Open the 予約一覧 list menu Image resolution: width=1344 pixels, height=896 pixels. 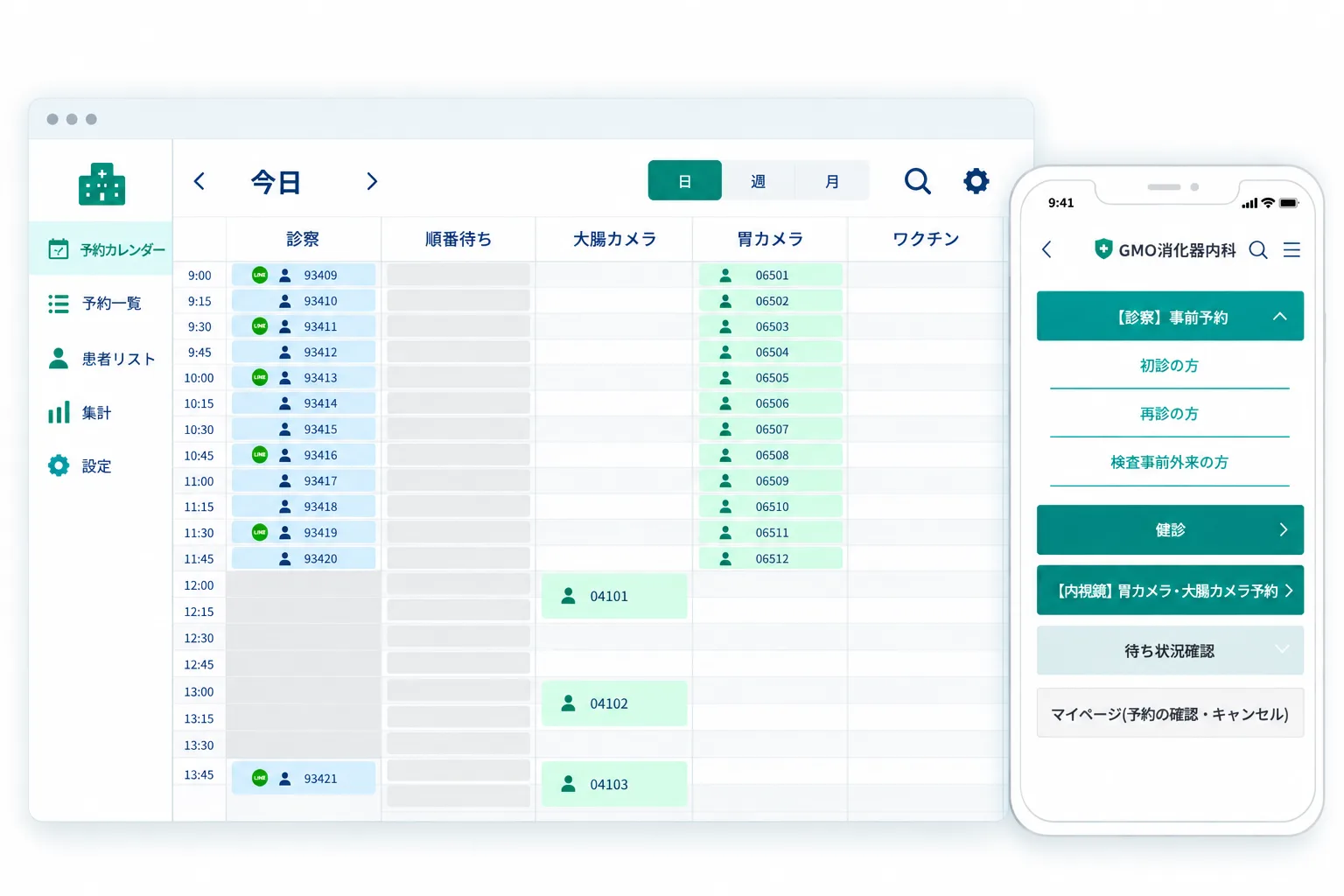[94, 304]
